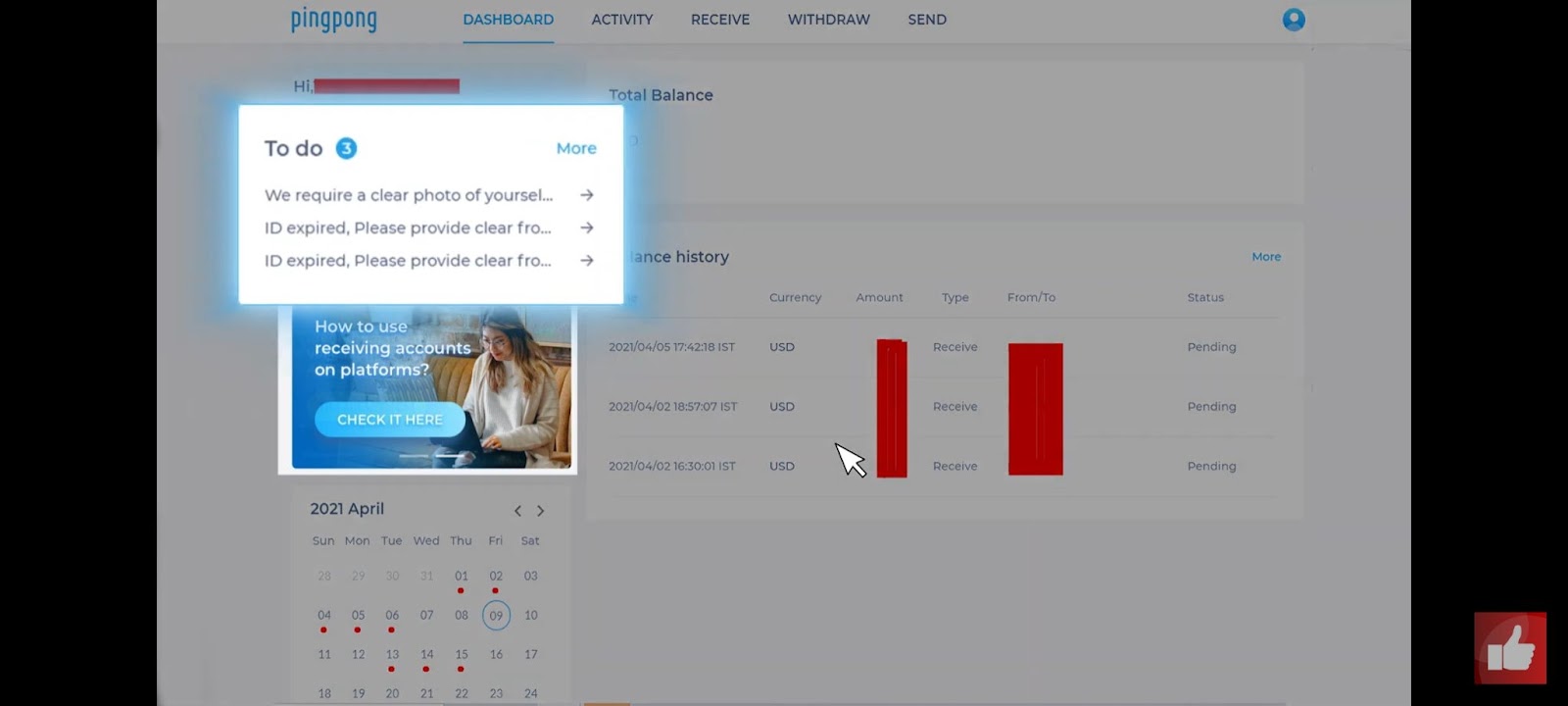Click Pending status of 2021/04/05 transaction
Viewport: 1568px width, 706px height.
point(1211,347)
